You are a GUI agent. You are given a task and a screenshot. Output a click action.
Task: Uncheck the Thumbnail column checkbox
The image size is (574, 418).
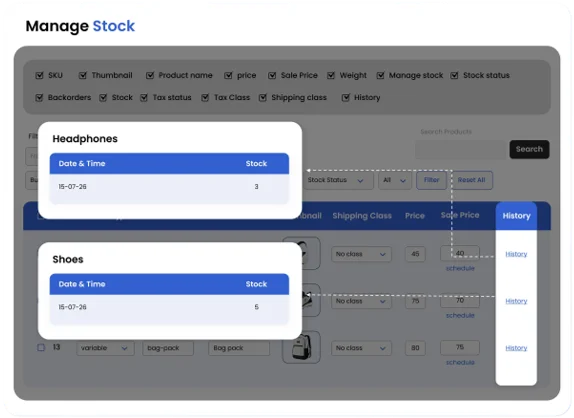(83, 75)
